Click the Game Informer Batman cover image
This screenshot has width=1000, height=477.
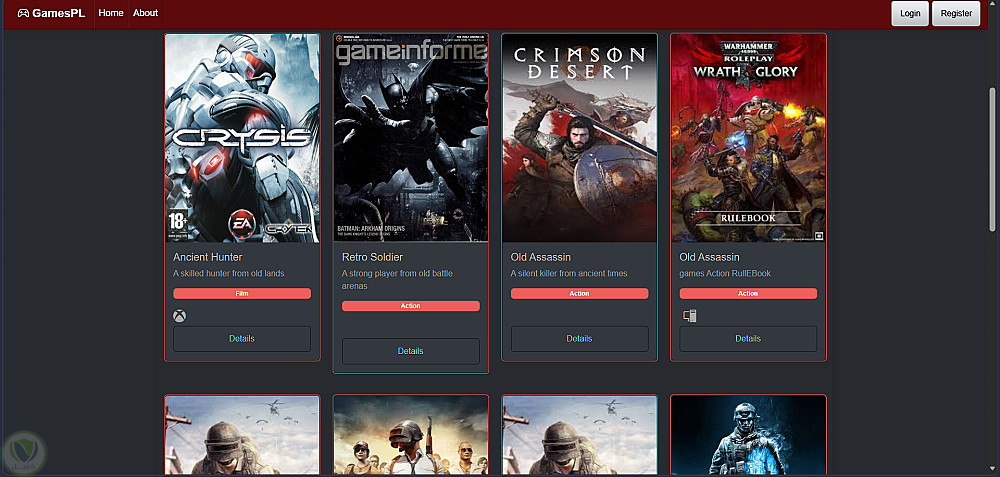coord(411,138)
